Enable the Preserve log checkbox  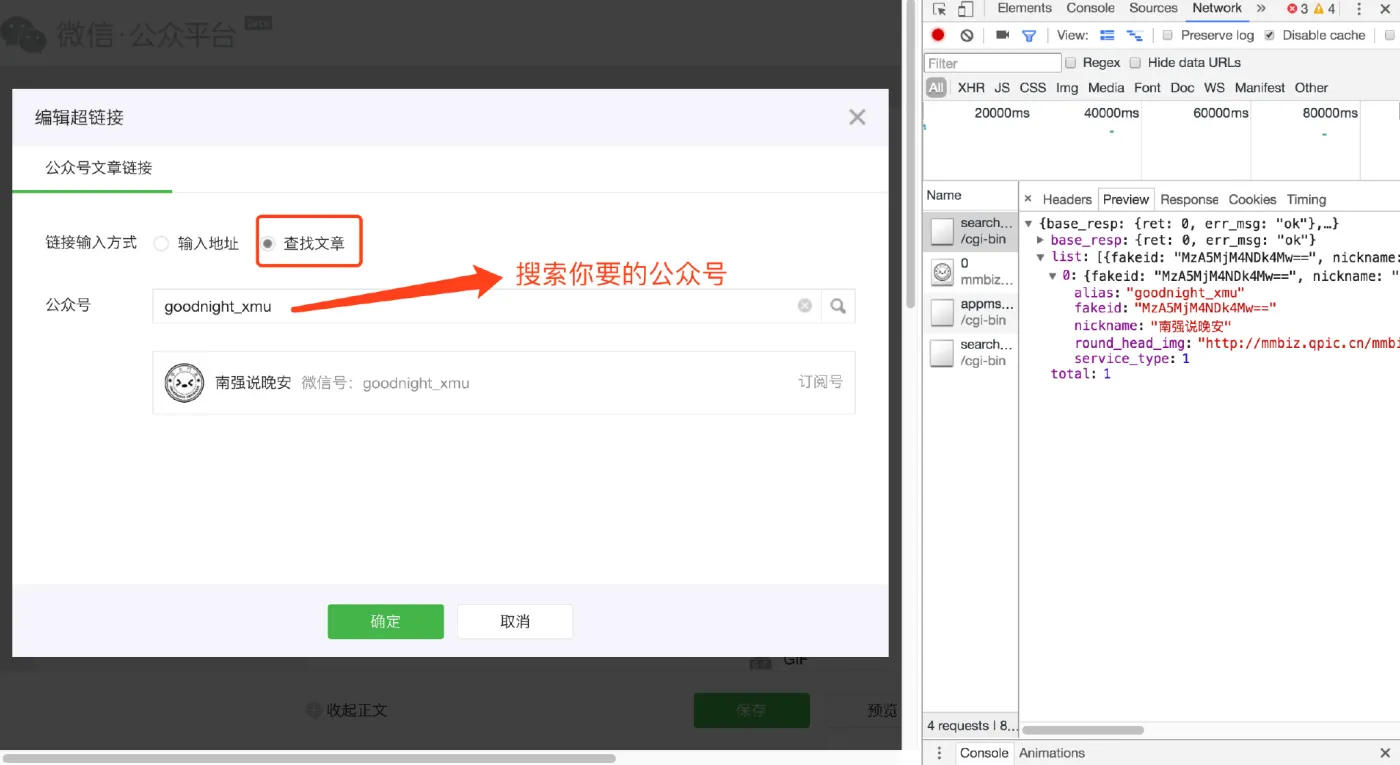(1167, 35)
